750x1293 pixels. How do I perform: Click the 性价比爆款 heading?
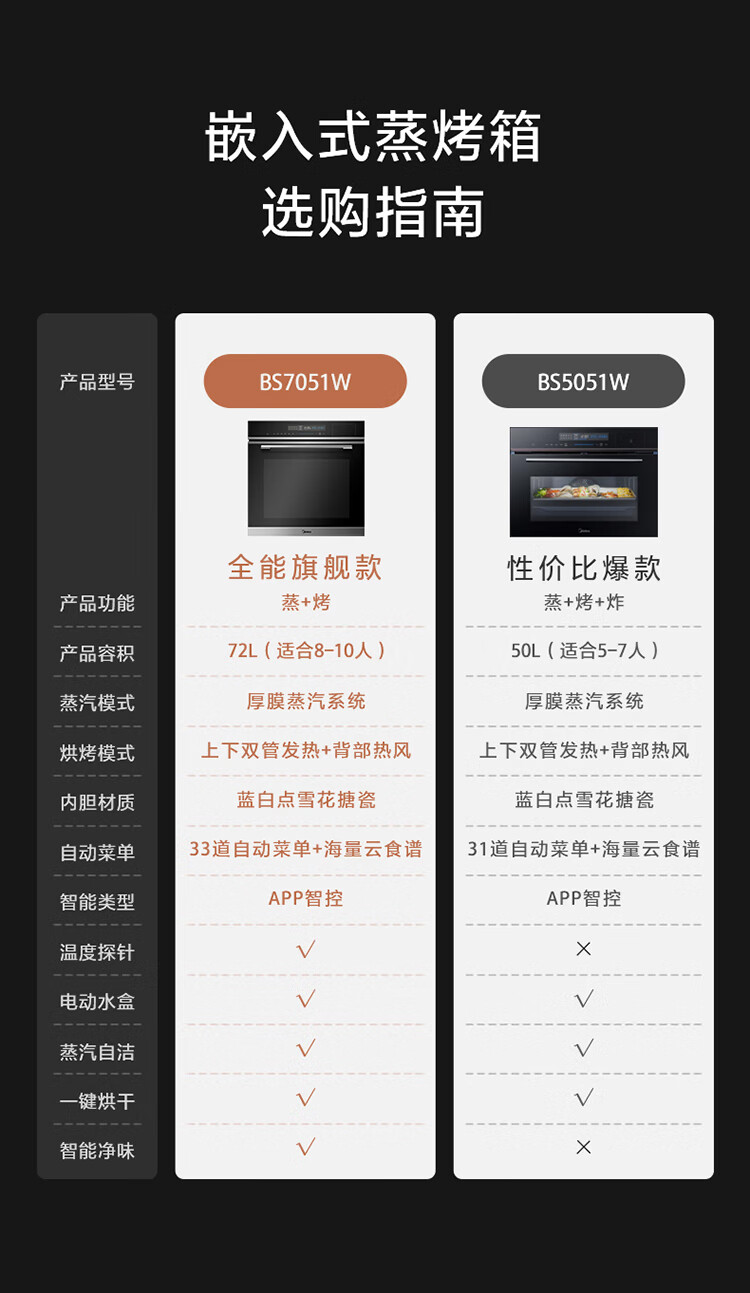click(x=584, y=568)
